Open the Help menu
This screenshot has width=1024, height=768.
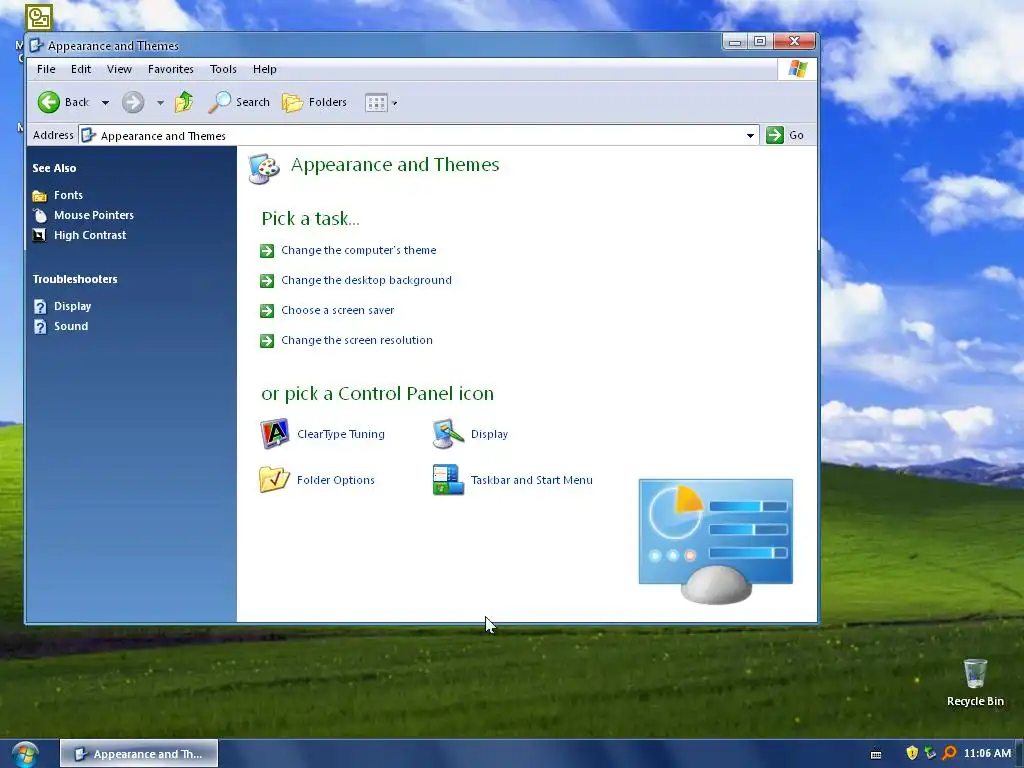click(x=264, y=69)
